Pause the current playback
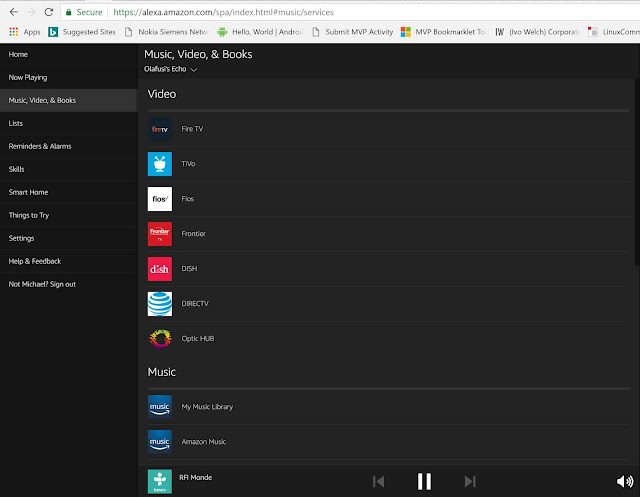 coord(424,481)
